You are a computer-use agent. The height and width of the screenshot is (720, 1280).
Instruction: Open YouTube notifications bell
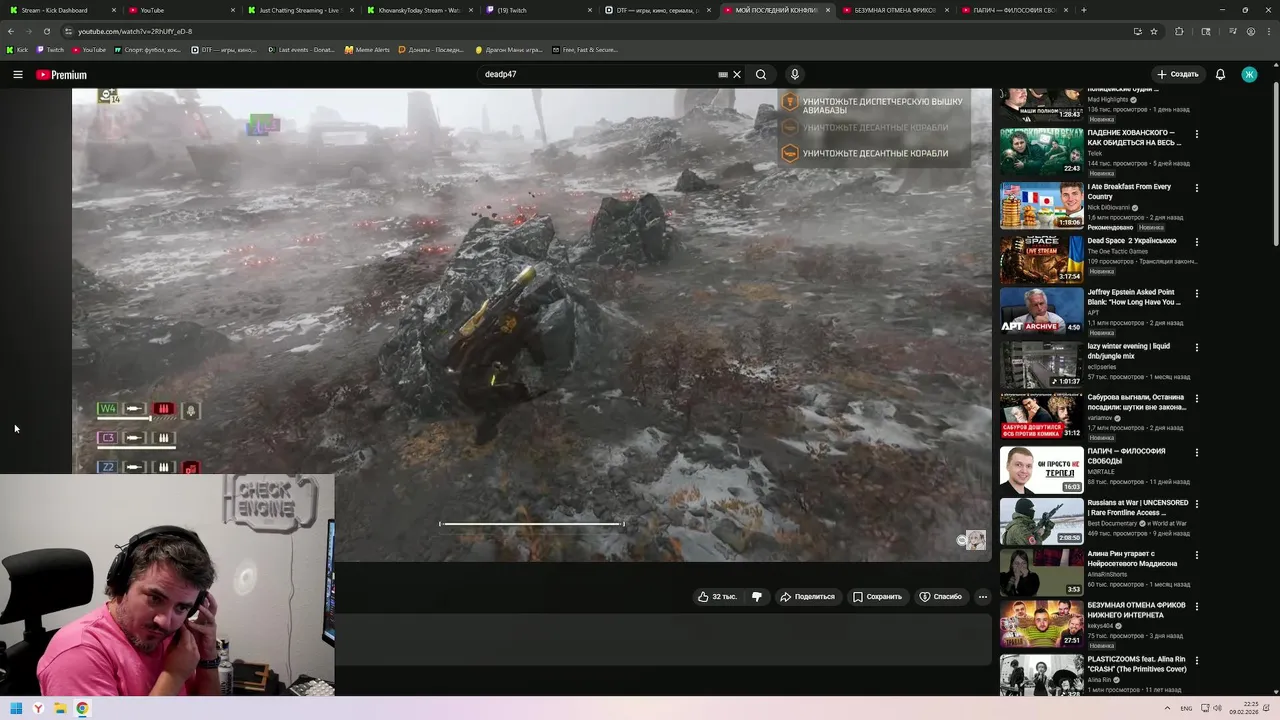1220,74
